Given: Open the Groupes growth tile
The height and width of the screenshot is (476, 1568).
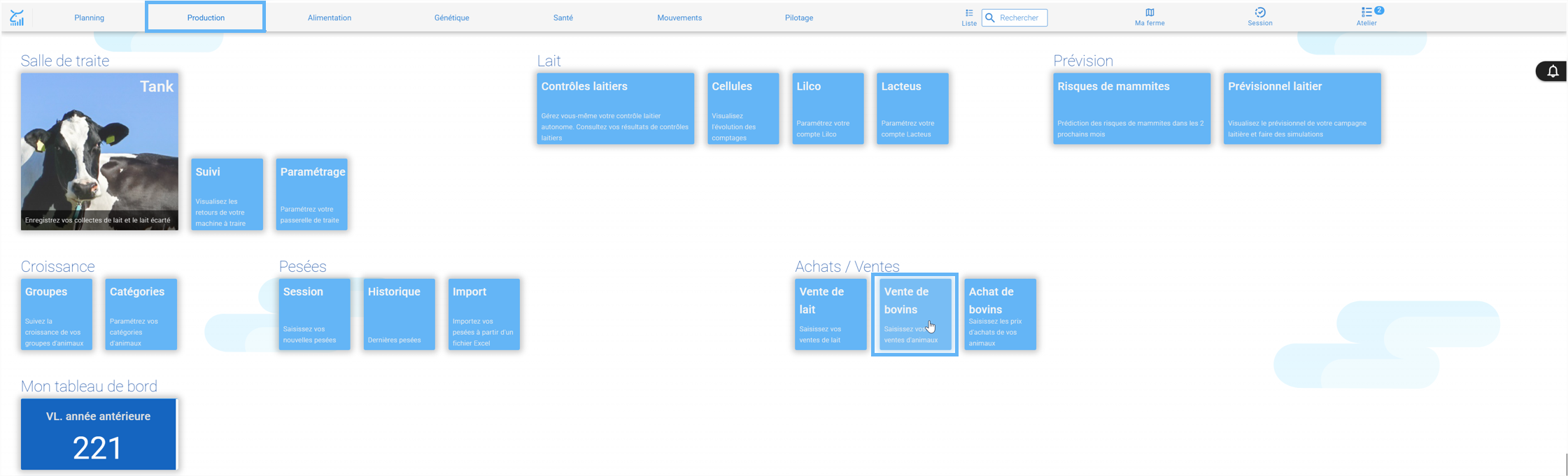Looking at the screenshot, I should (57, 315).
